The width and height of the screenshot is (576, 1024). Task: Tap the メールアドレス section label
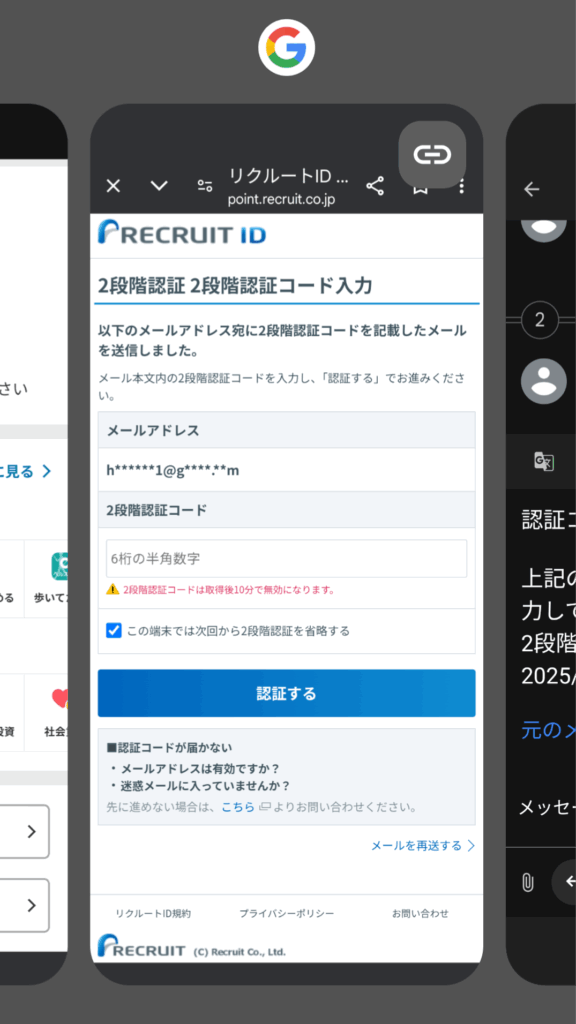point(153,430)
